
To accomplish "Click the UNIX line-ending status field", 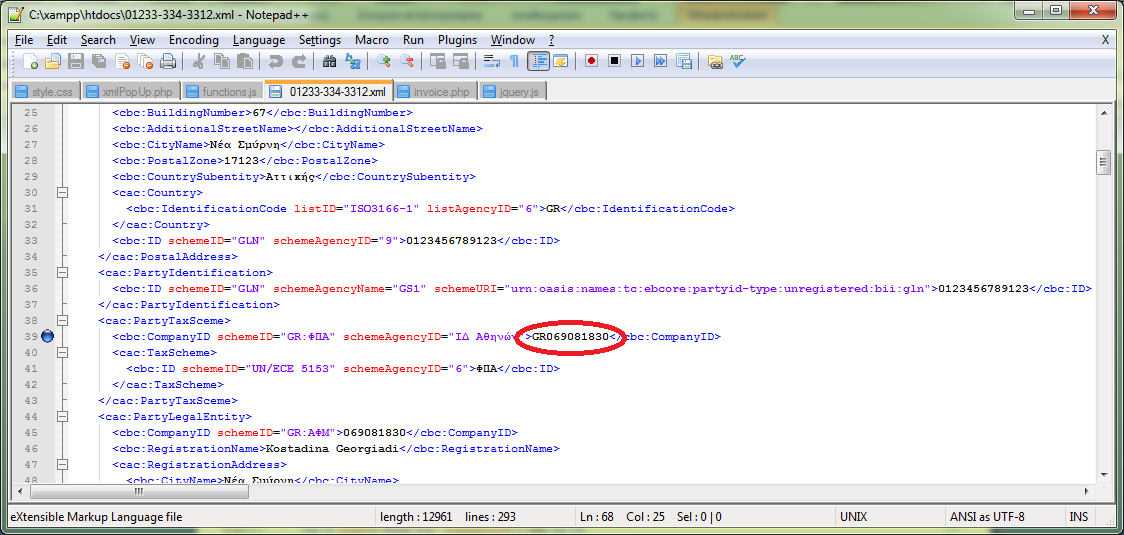I will click(x=890, y=516).
